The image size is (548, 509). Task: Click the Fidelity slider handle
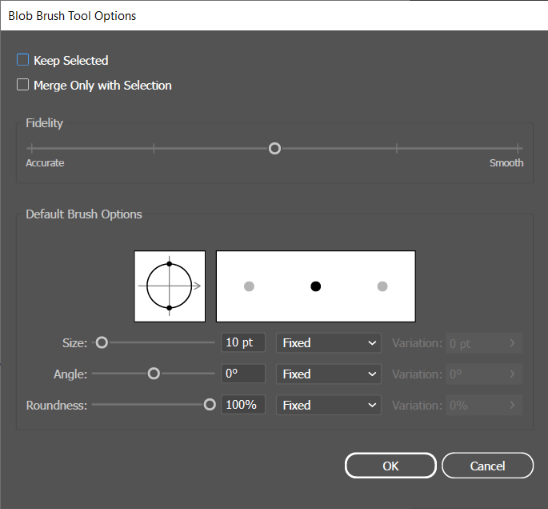pyautogui.click(x=275, y=148)
